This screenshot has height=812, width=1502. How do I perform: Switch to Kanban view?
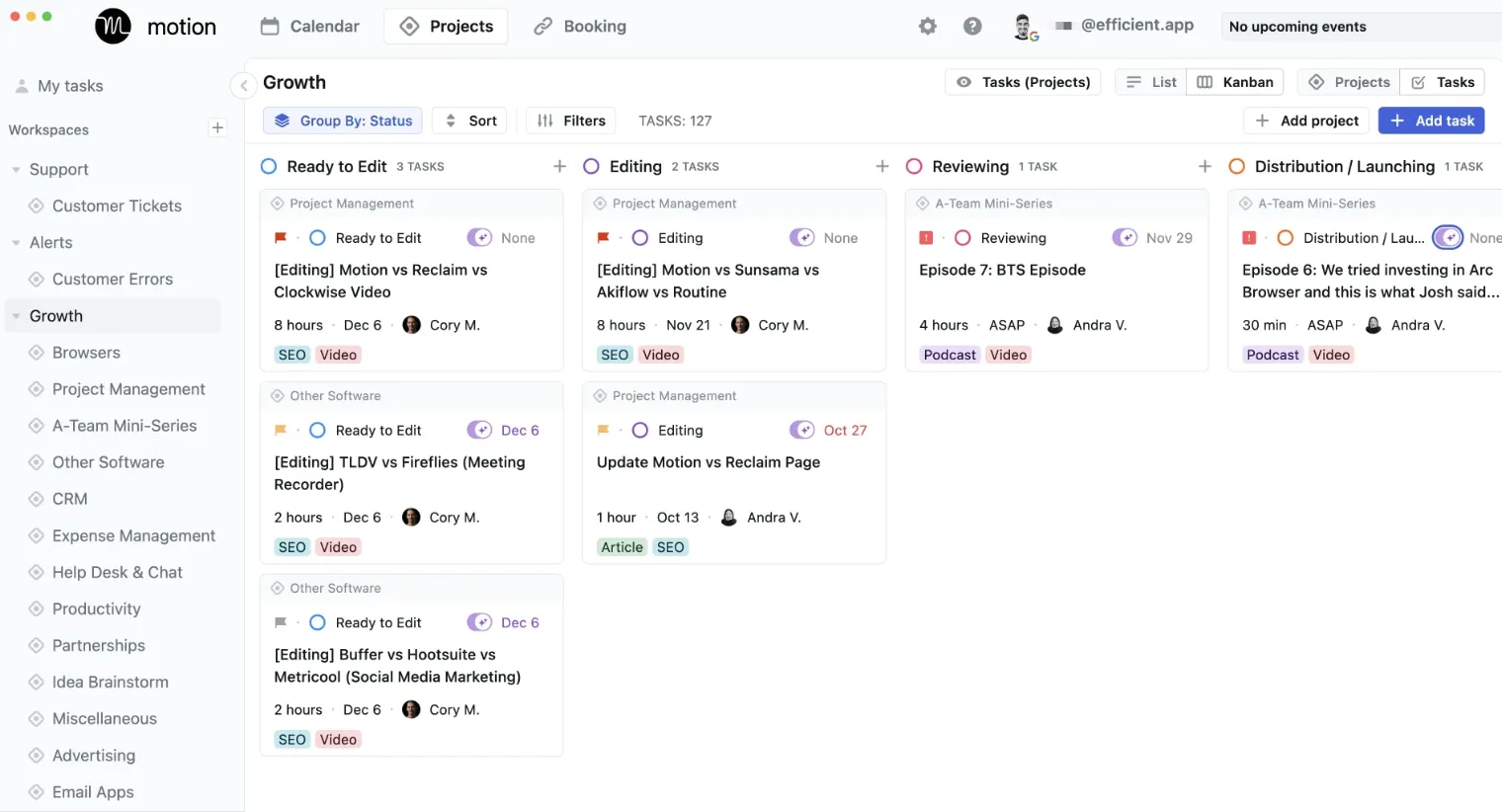pos(1235,82)
